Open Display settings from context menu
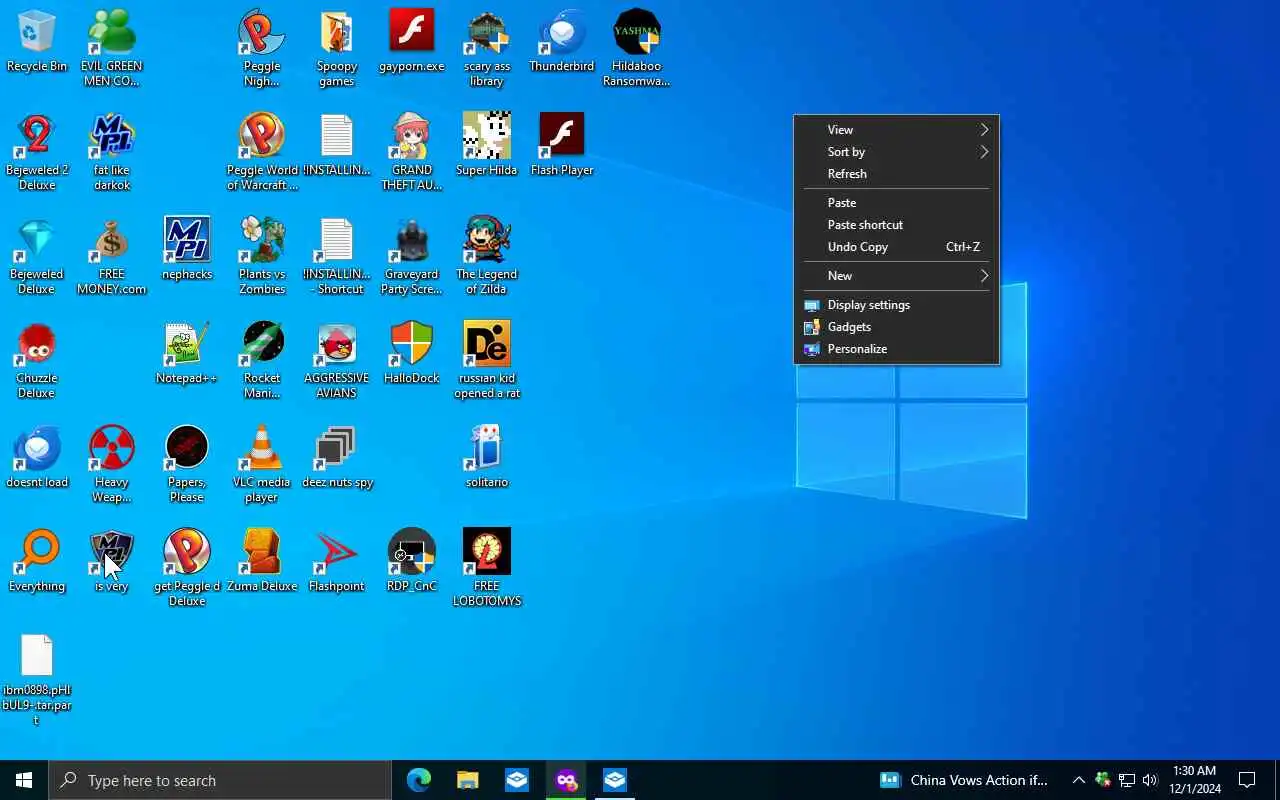The width and height of the screenshot is (1280, 800). 897,305
